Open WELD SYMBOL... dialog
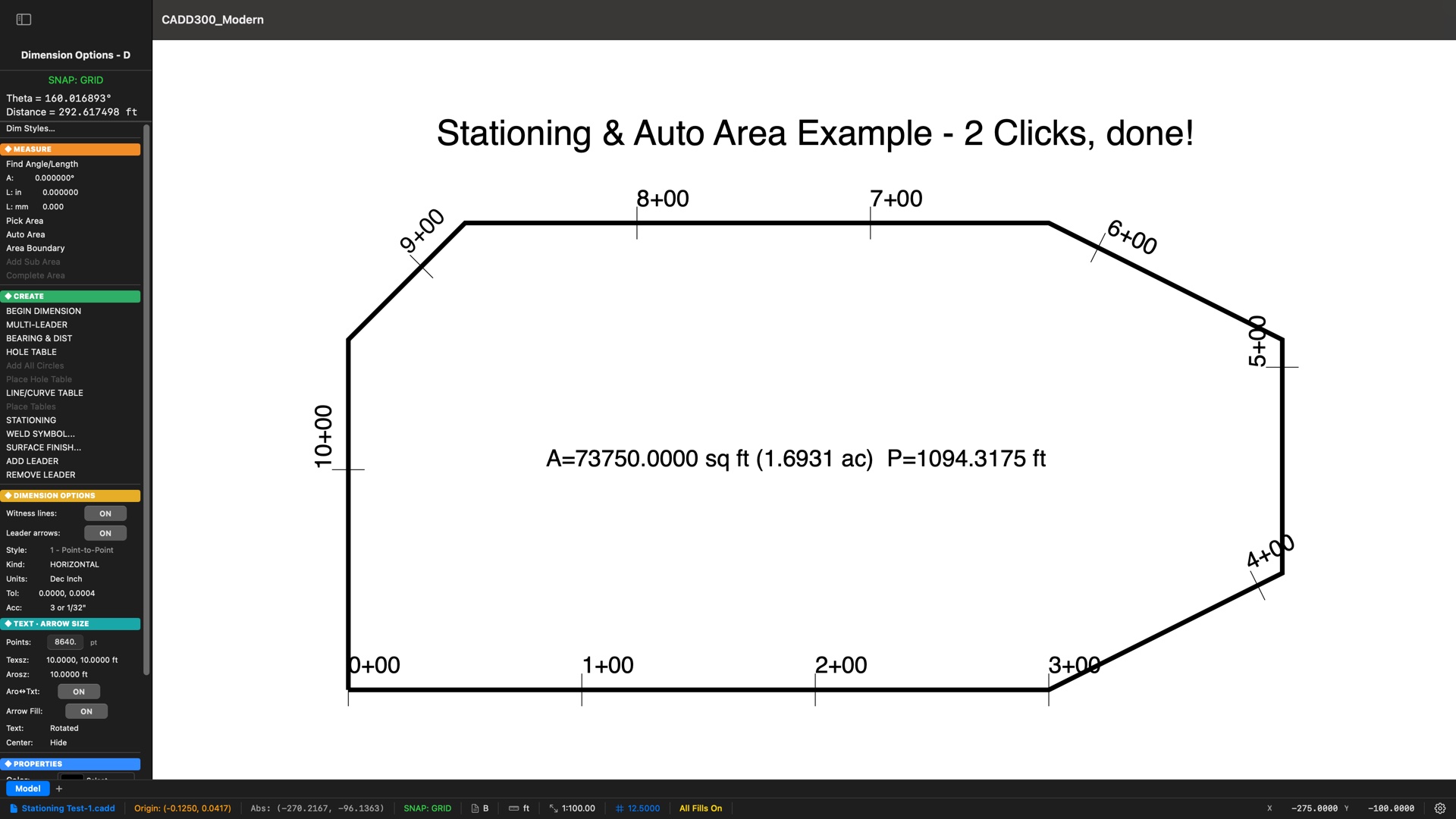The image size is (1456, 819). coord(41,435)
